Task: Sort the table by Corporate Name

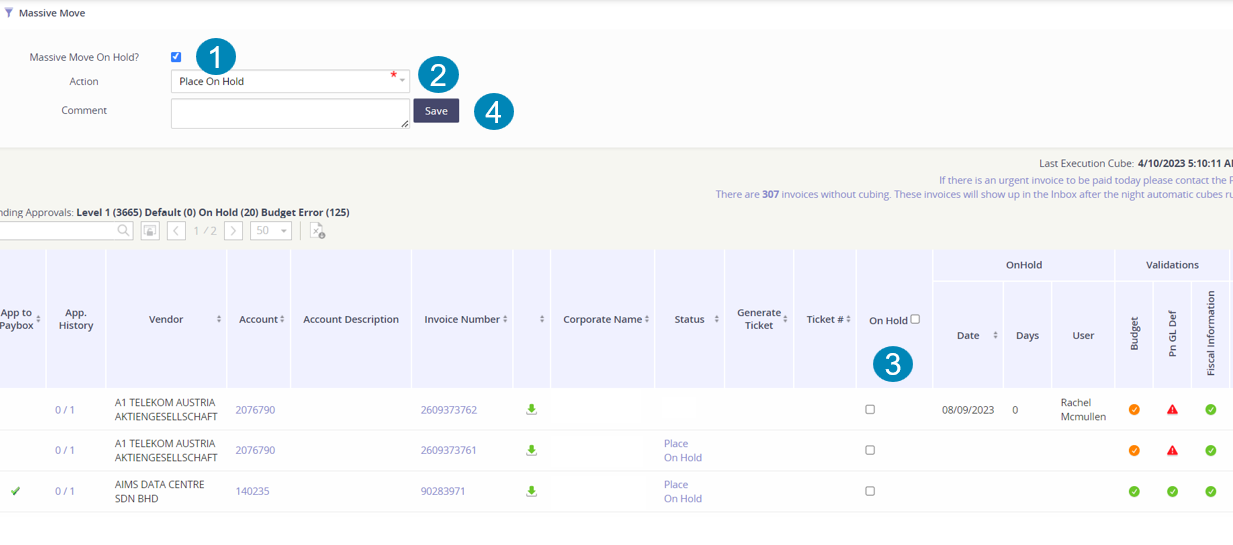Action: coord(648,320)
